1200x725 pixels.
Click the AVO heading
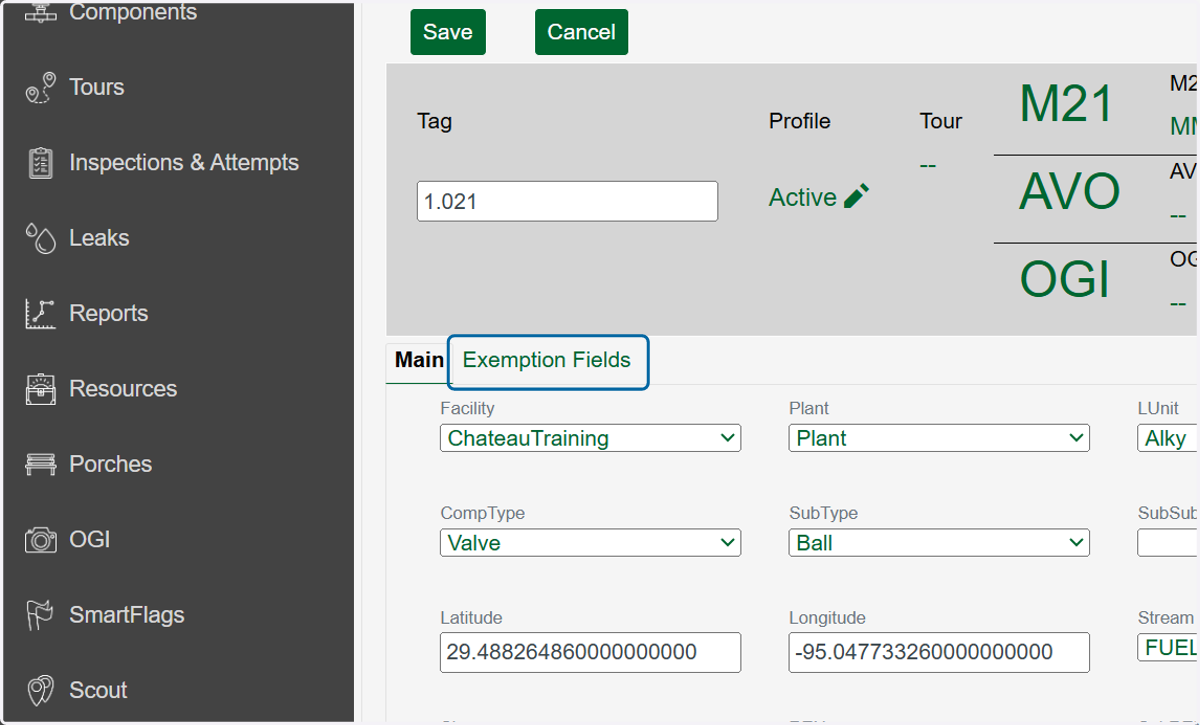pos(1070,192)
